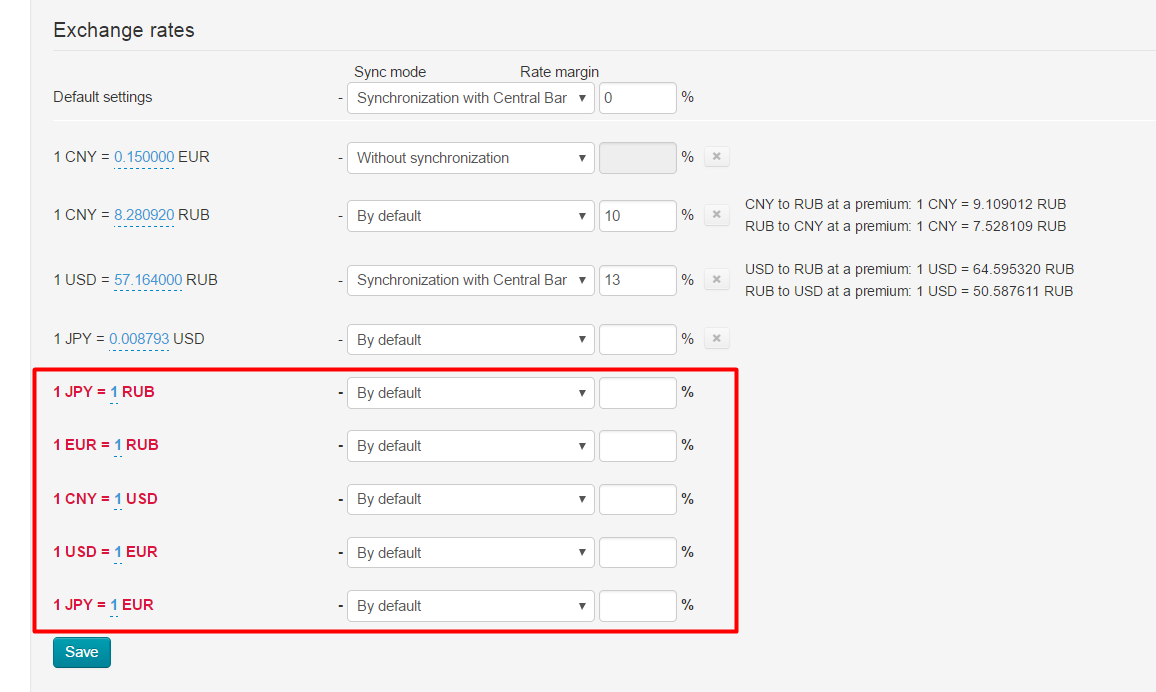
Task: Focus the Default settings rate margin field
Action: click(638, 98)
